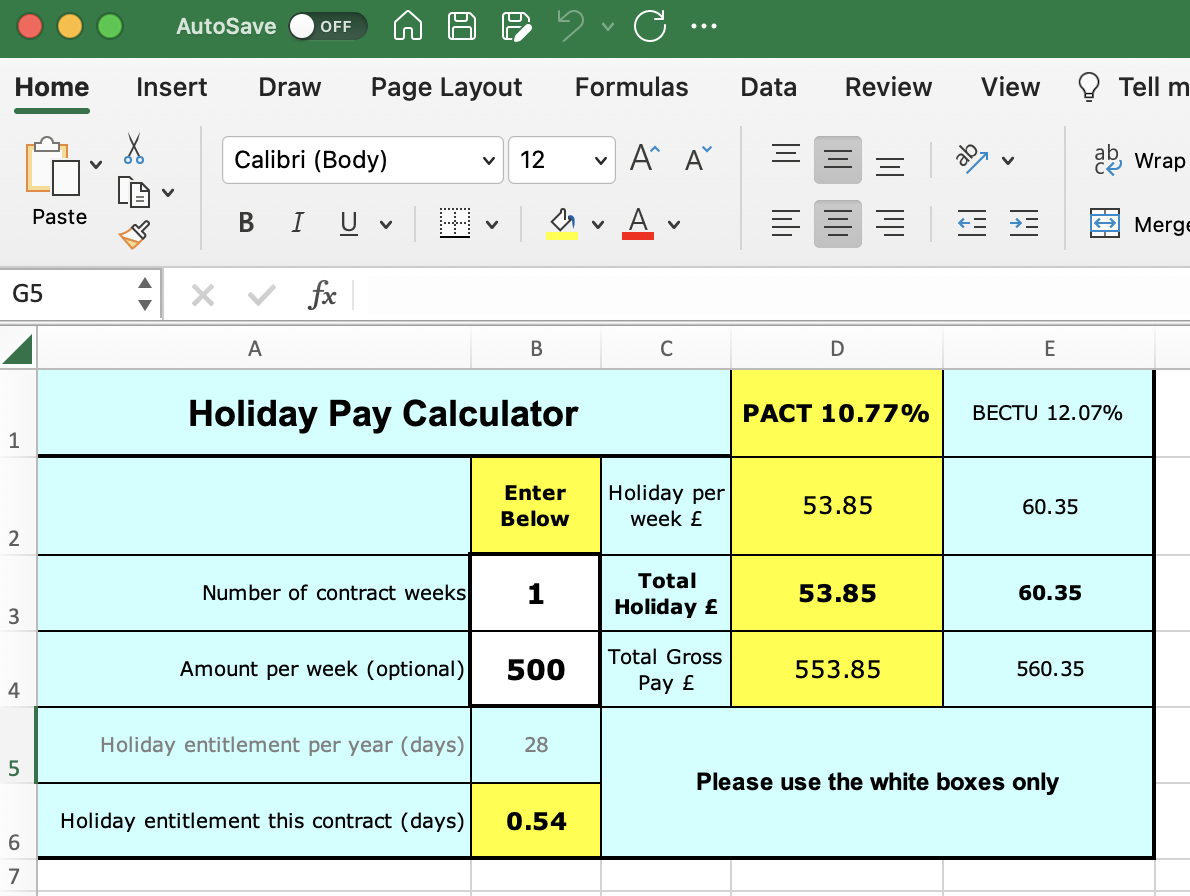Click the Align Left icon
Viewport: 1190px width, 896px height.
[785, 223]
